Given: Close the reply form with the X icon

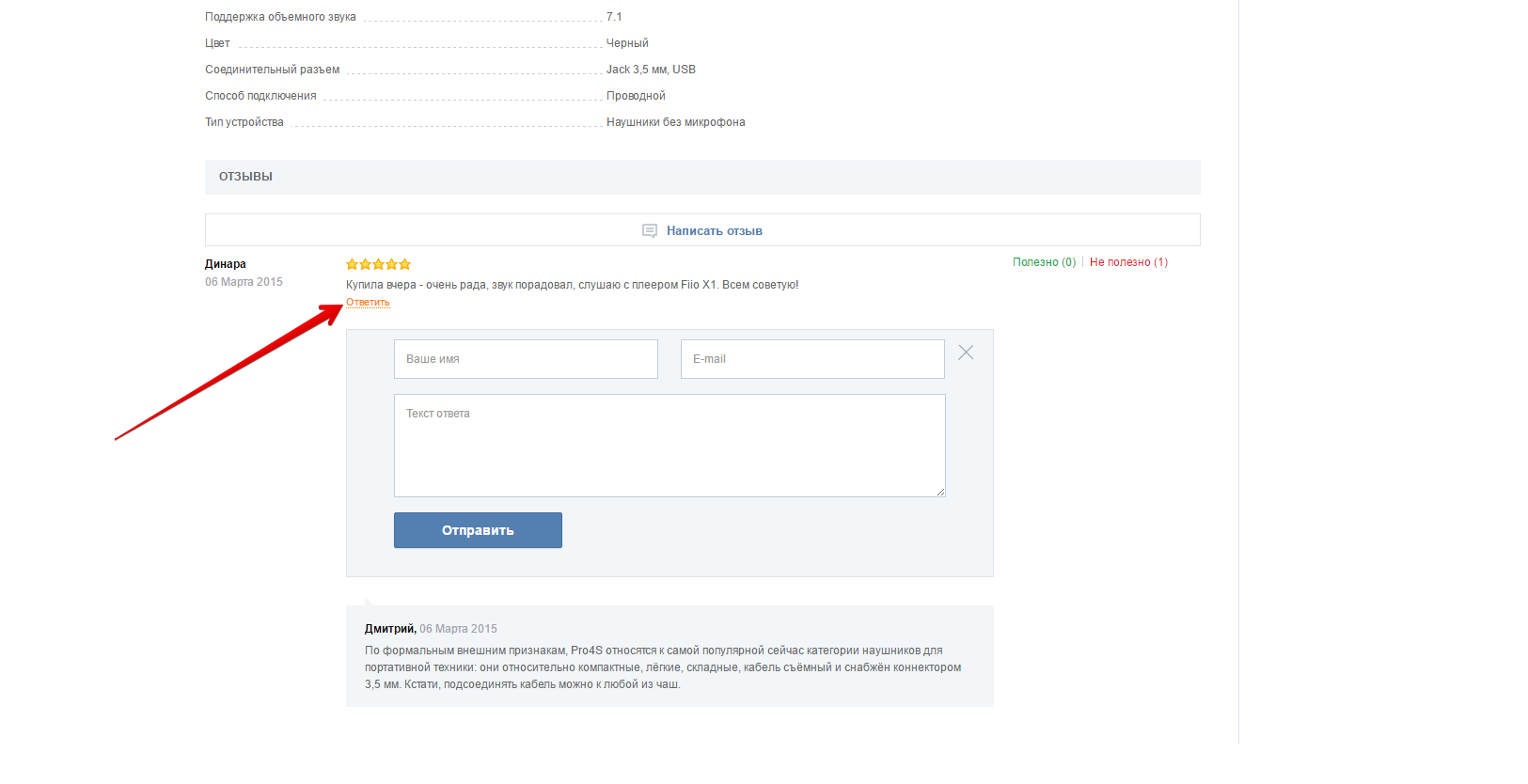Looking at the screenshot, I should click(x=966, y=353).
